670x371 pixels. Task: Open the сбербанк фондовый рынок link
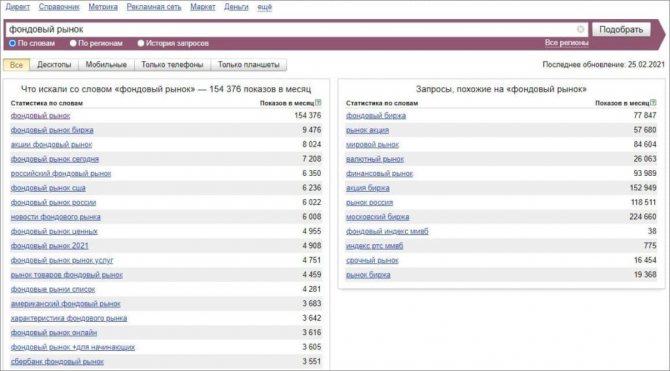57,362
